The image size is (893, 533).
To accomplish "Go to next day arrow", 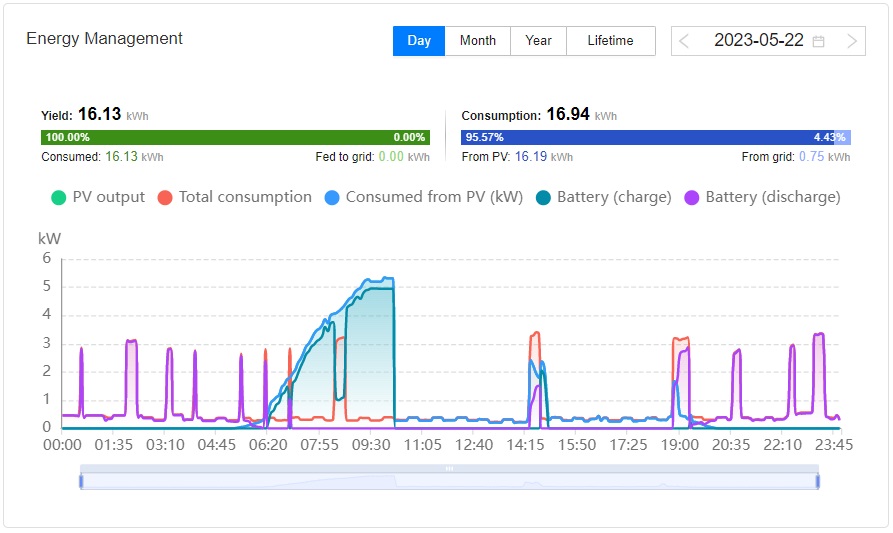I will [x=851, y=41].
